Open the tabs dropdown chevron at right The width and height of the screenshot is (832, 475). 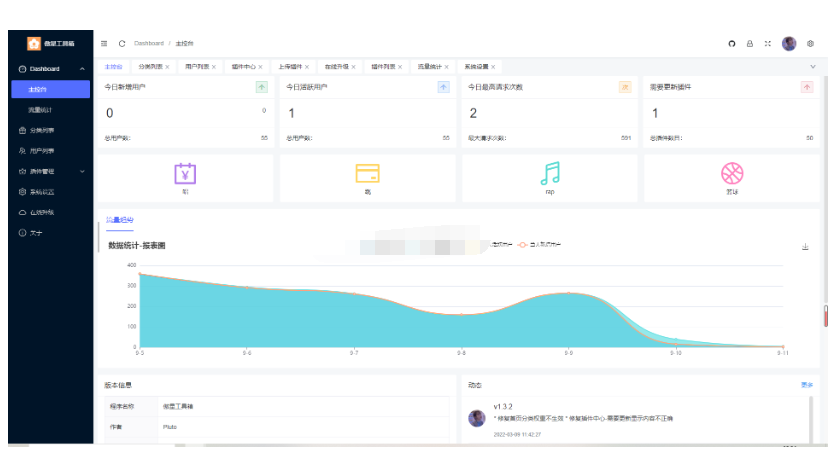813,67
